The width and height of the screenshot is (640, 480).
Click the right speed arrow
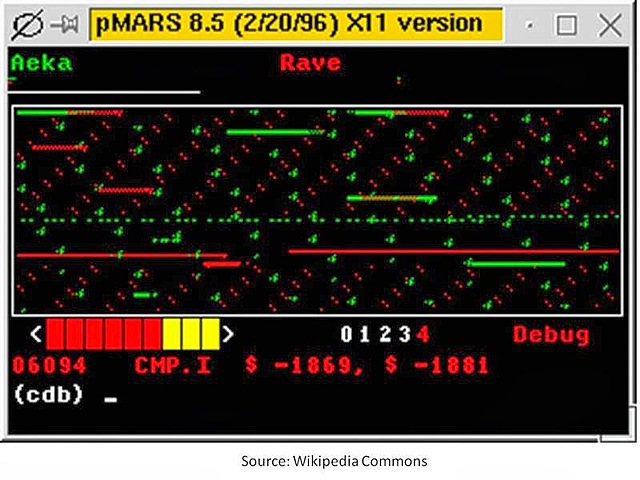pyautogui.click(x=228, y=334)
